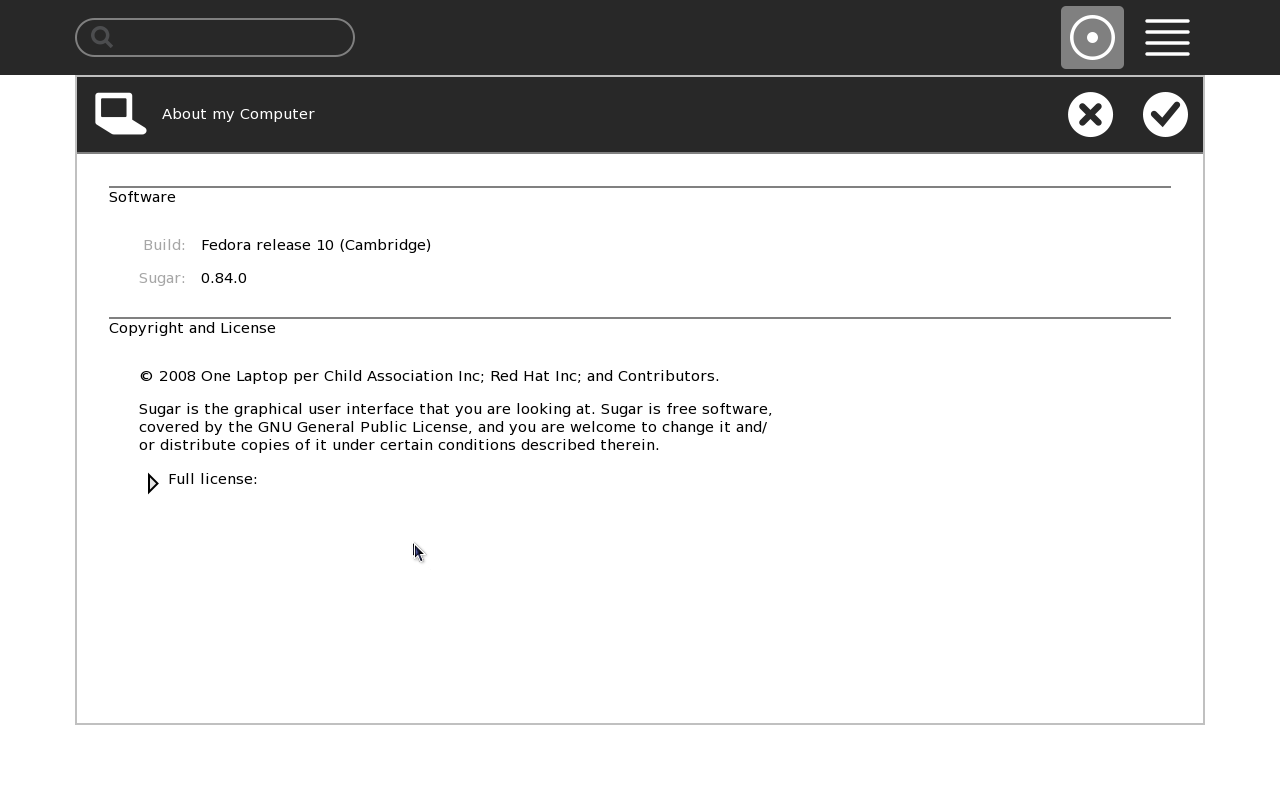
Task: Switch to the favorites ring view
Action: [1092, 37]
